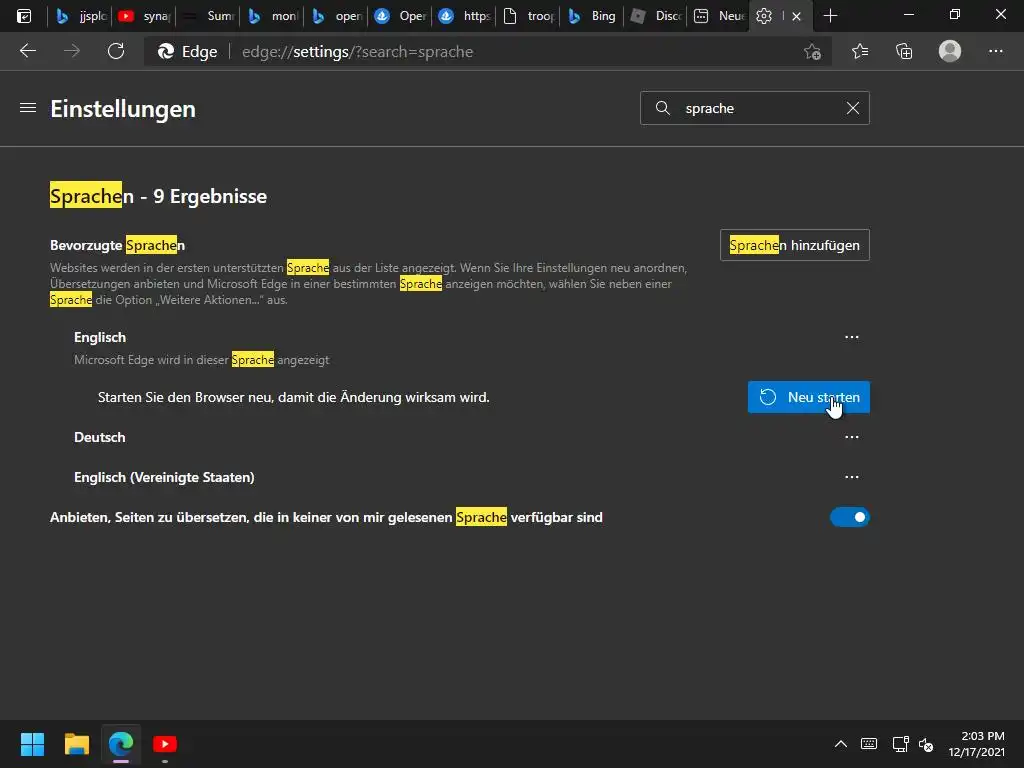Click the Bevorzugte Sprachen heading
1024x768 pixels.
(118, 246)
